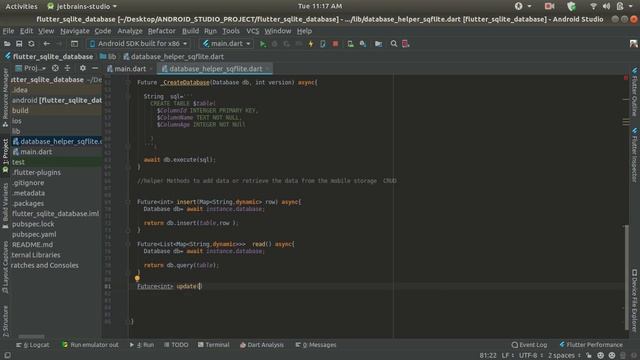Click the green Run button
The image size is (640, 360).
(263, 44)
